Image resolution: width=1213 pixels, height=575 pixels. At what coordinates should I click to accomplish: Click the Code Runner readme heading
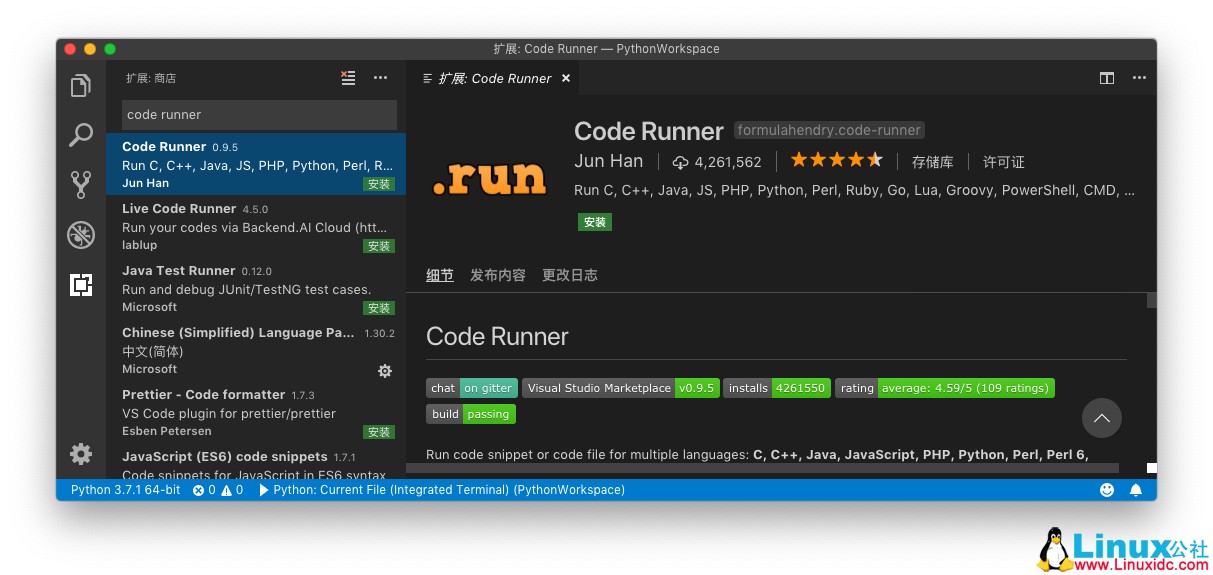tap(497, 337)
